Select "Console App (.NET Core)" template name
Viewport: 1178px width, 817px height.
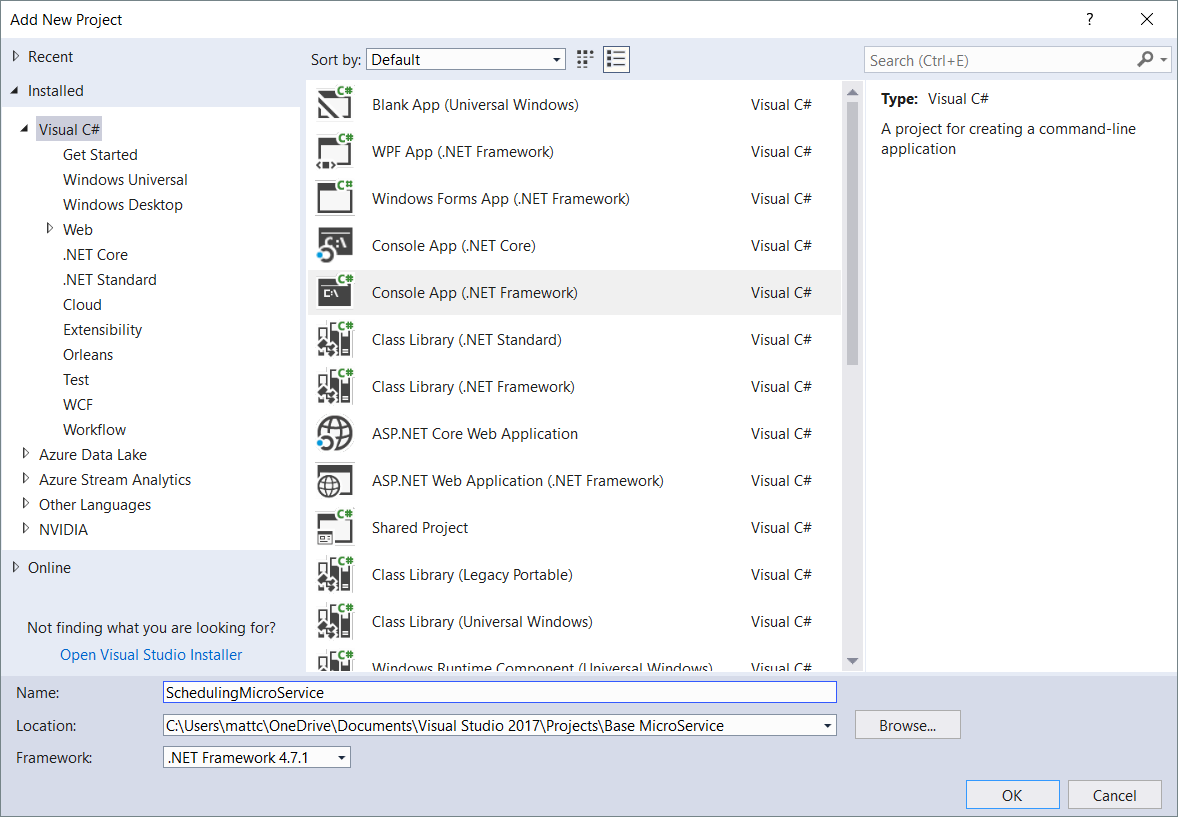pyautogui.click(x=454, y=246)
